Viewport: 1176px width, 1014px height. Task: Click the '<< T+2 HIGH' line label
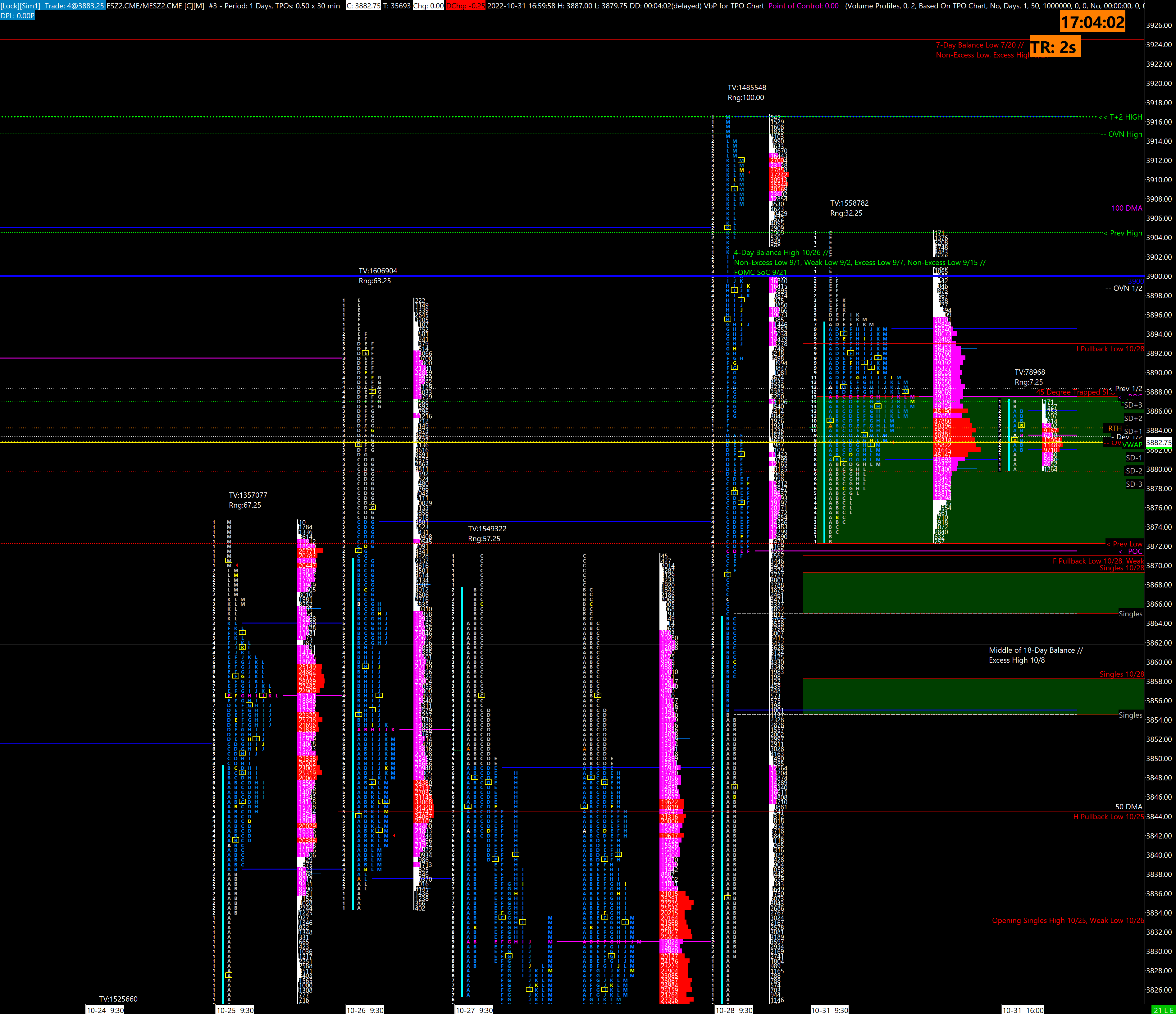coord(1120,117)
